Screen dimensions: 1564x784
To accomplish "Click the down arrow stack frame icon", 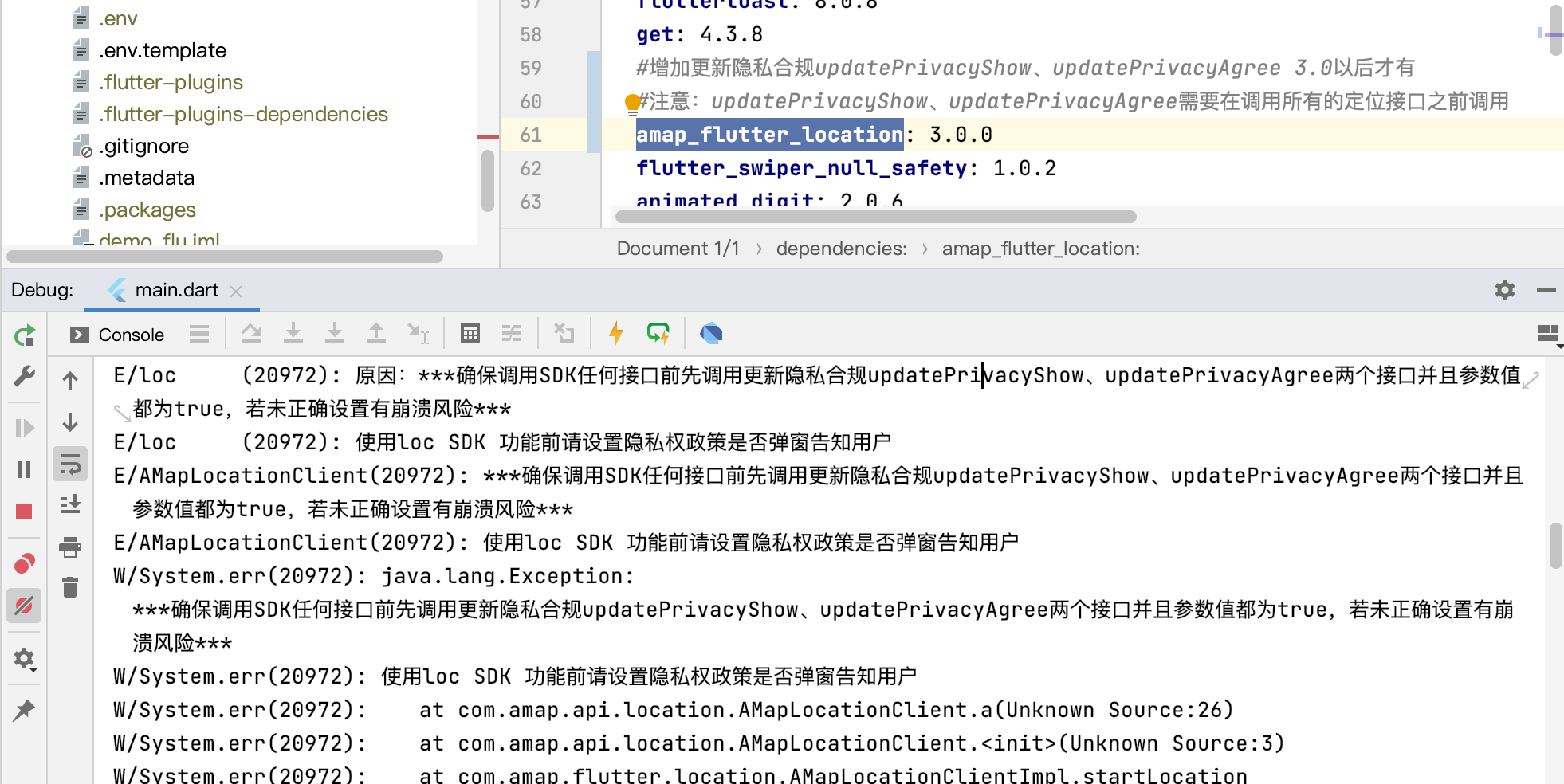I will pos(70,422).
